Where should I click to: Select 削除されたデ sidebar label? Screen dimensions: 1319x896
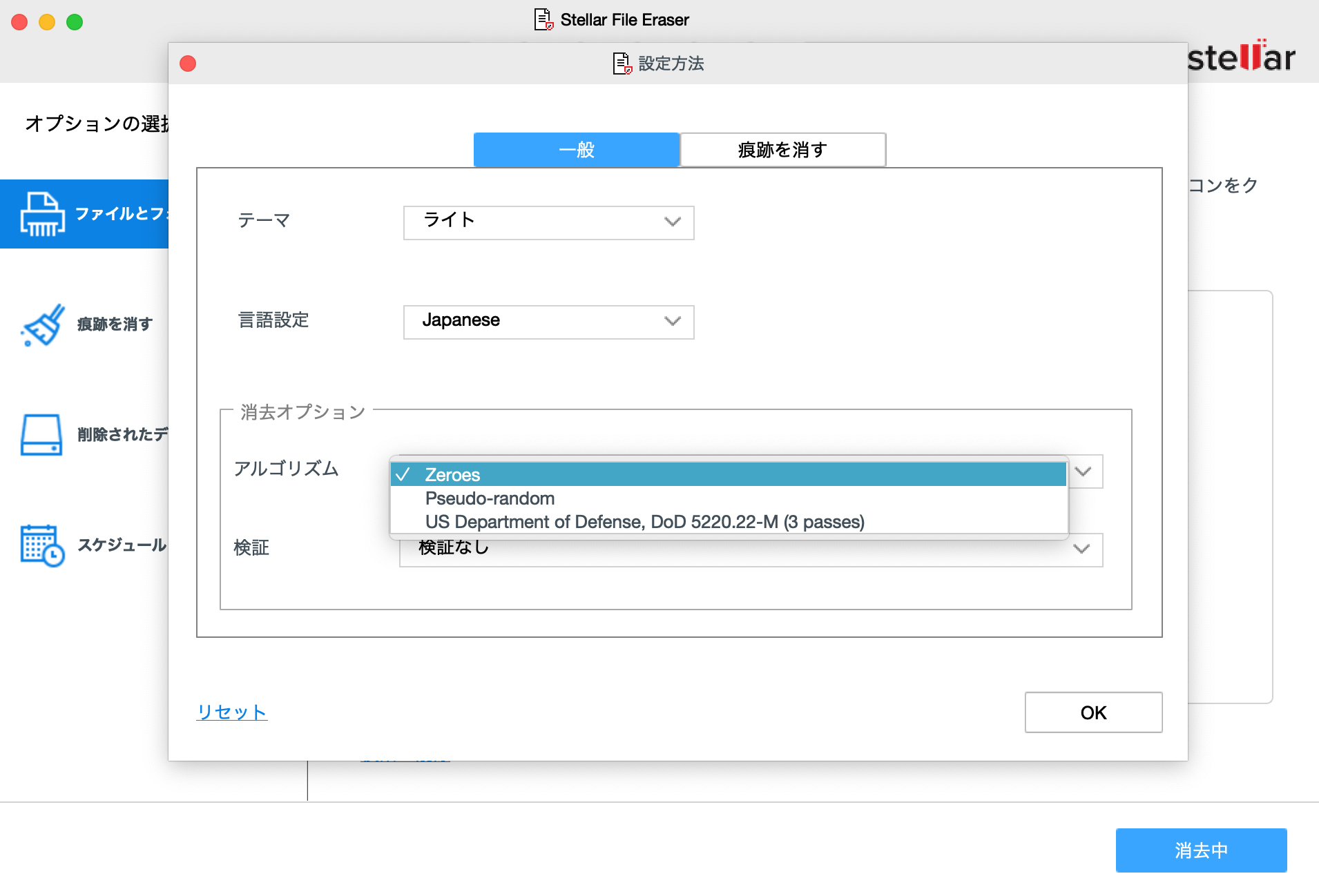click(123, 434)
